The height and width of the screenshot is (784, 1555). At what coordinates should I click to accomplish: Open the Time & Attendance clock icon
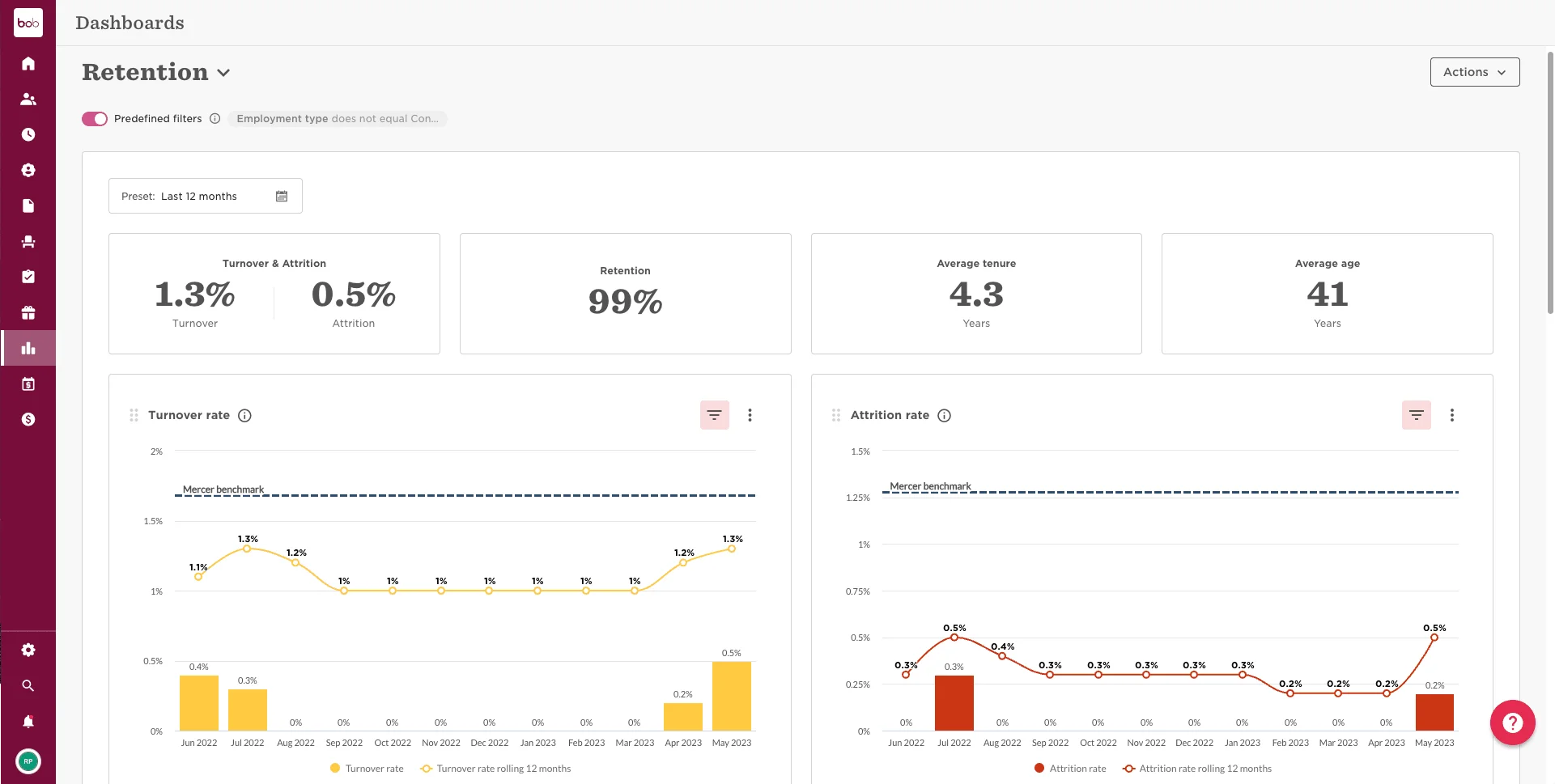28,134
